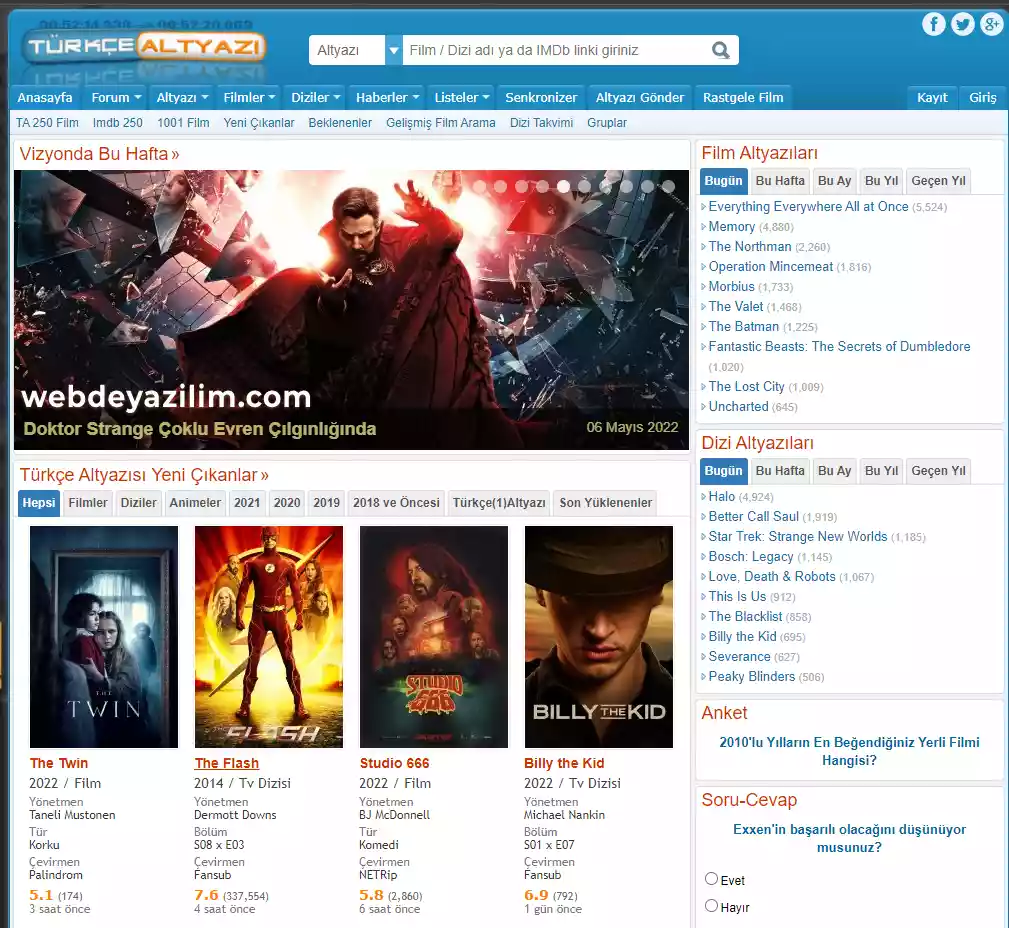The height and width of the screenshot is (928, 1009).
Task: Expand the Diziler menu
Action: (315, 98)
